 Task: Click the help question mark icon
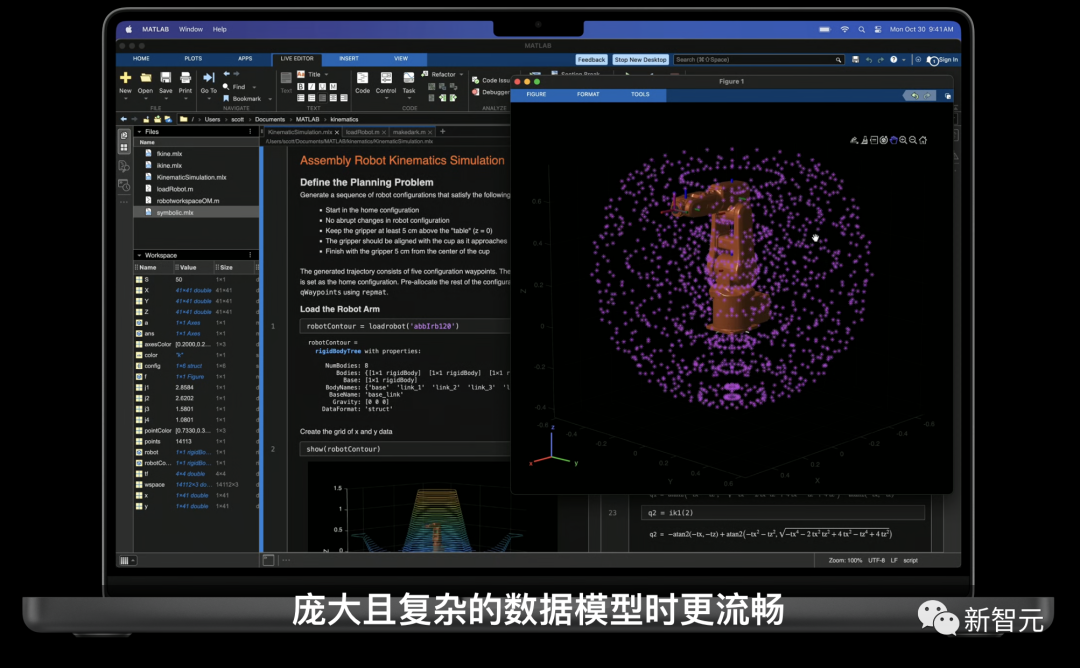[x=893, y=59]
